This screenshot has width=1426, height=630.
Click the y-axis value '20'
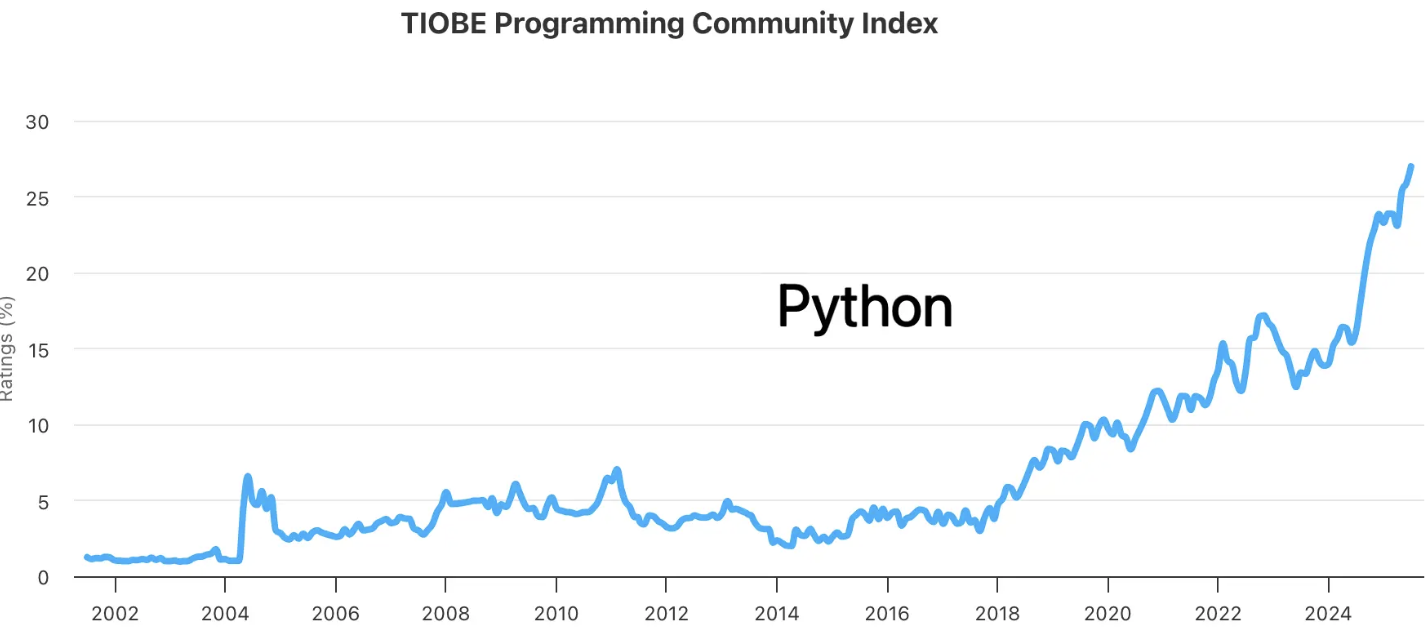pos(37,273)
